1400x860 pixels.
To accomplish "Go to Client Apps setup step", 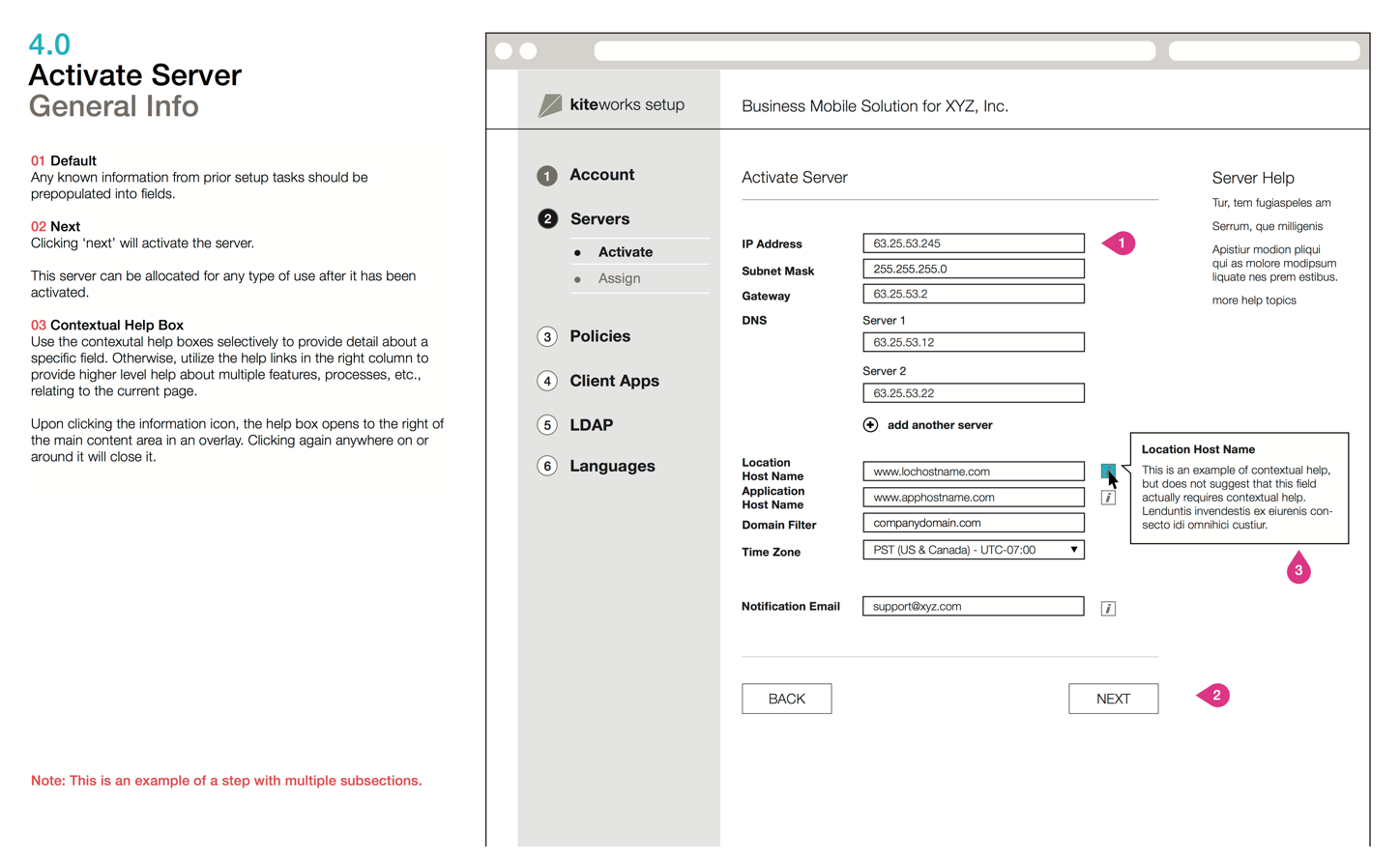I will (x=614, y=381).
